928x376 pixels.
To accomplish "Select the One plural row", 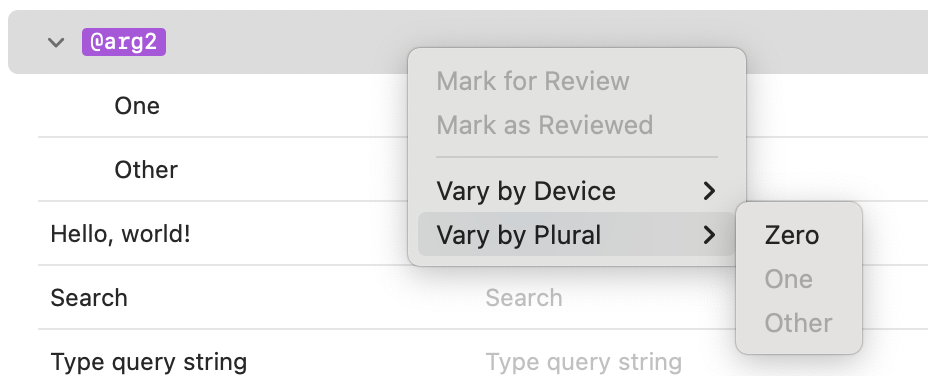I will [137, 106].
